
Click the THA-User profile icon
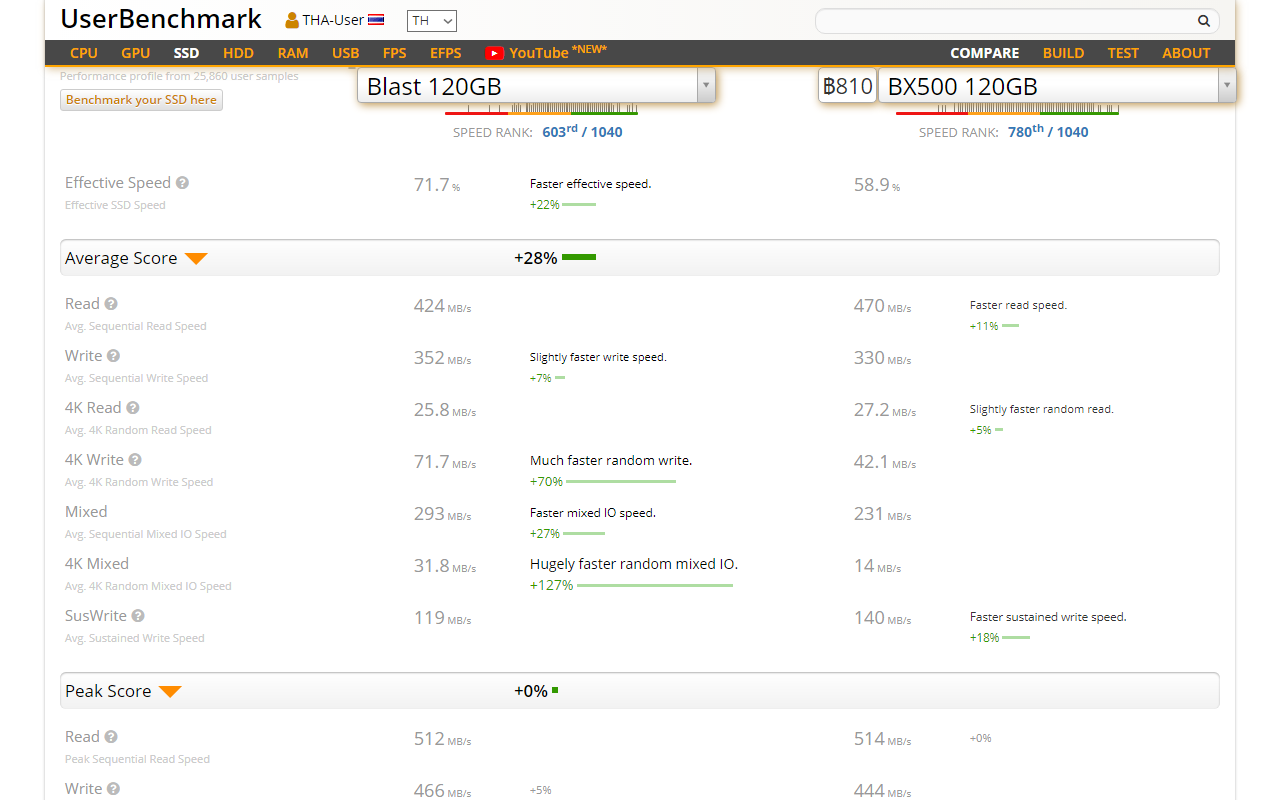click(292, 20)
